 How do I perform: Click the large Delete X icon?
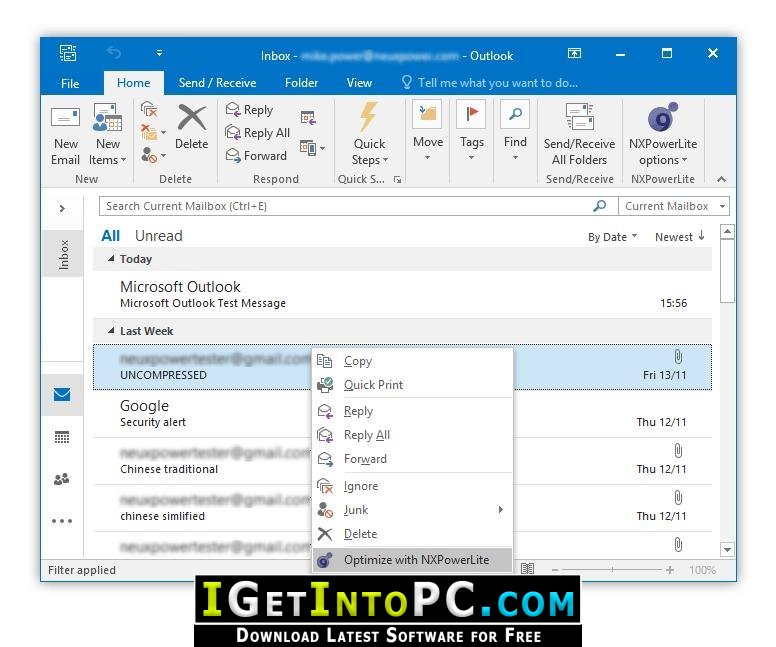point(192,118)
